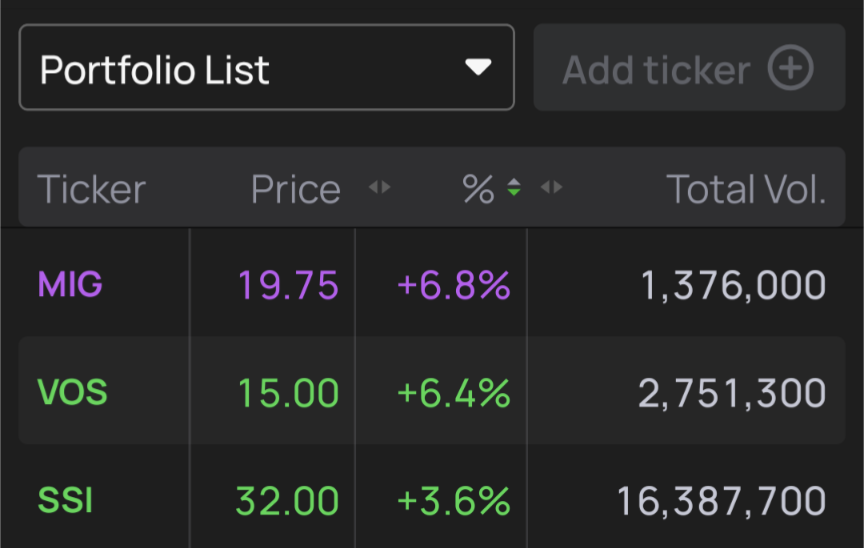Sort by the Price column header

click(x=295, y=189)
